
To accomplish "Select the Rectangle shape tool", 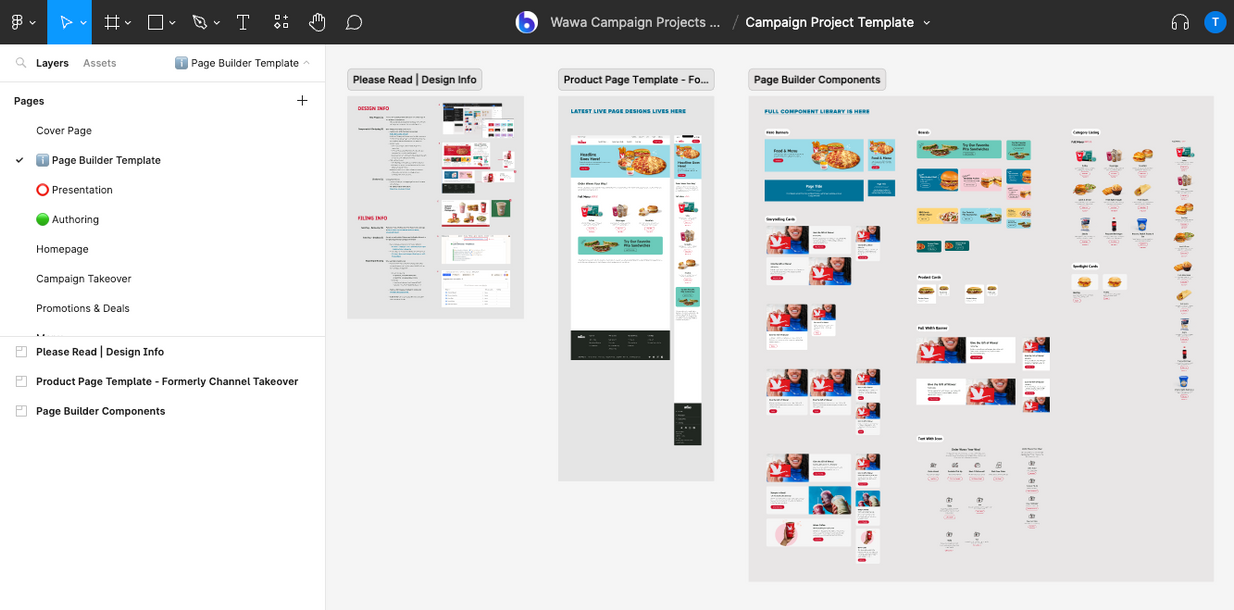I will click(156, 22).
